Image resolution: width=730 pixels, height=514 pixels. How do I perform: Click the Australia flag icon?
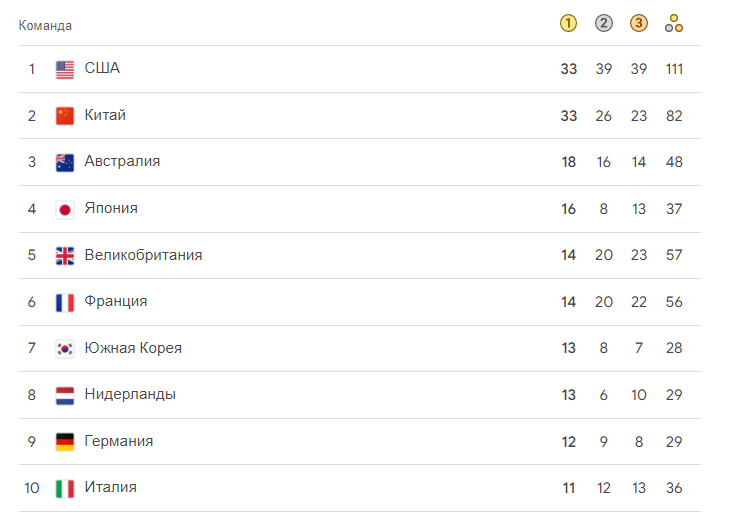(x=65, y=162)
